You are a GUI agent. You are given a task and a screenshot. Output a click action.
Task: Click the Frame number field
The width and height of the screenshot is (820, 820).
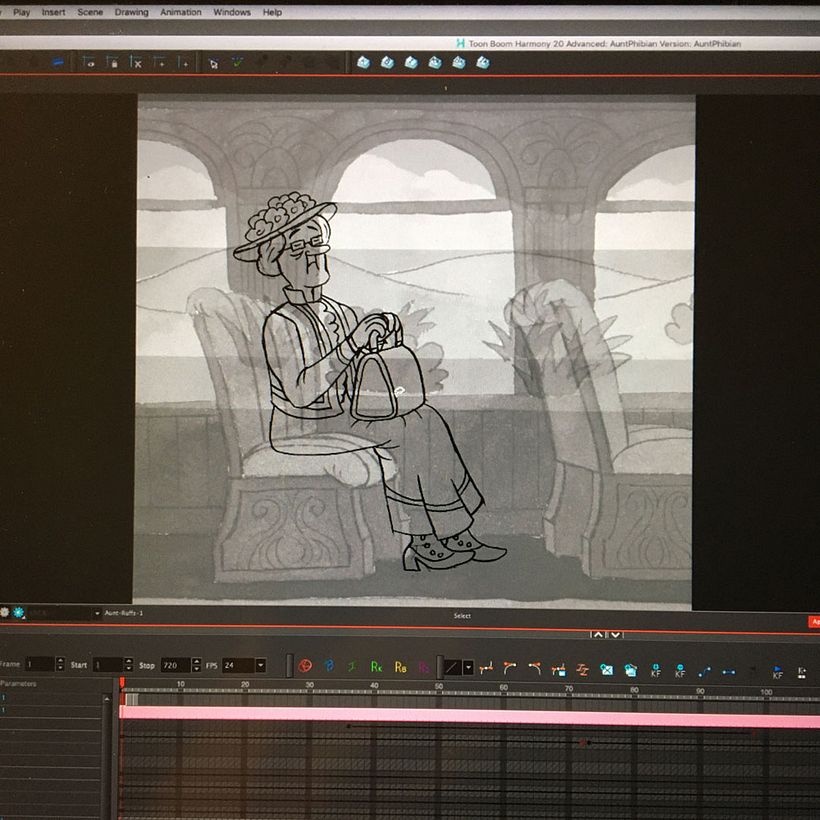[40, 664]
